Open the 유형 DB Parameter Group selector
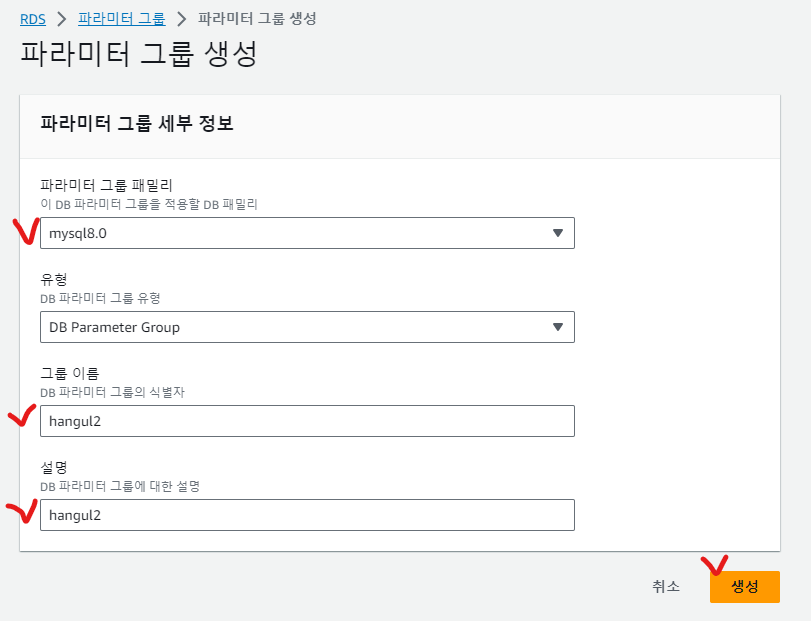 (300, 327)
